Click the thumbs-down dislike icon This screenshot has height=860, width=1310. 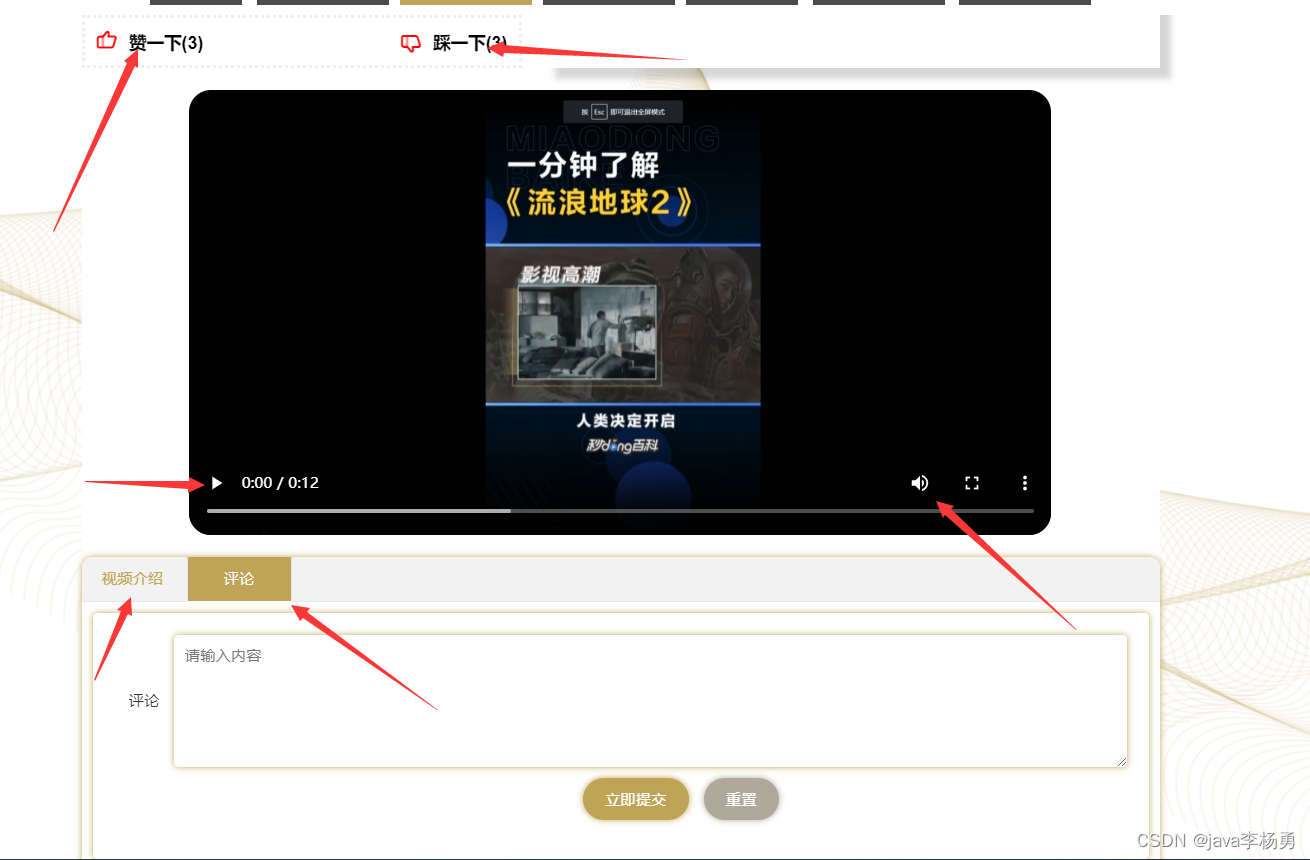410,43
